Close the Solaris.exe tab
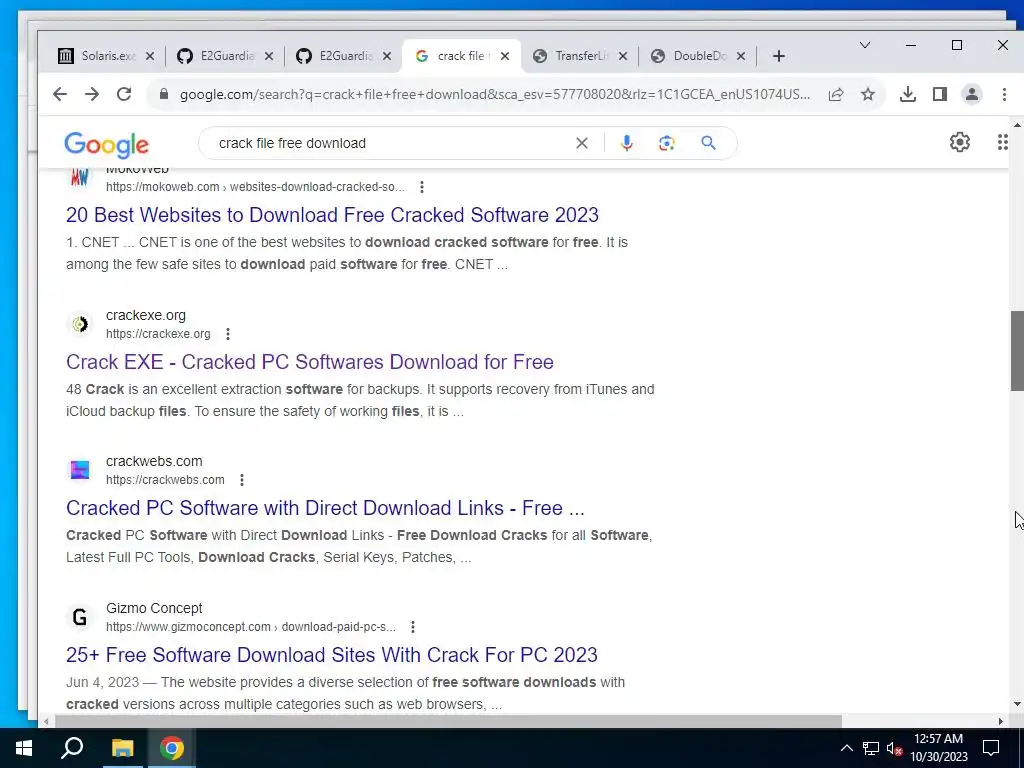This screenshot has height=768, width=1024. (150, 56)
